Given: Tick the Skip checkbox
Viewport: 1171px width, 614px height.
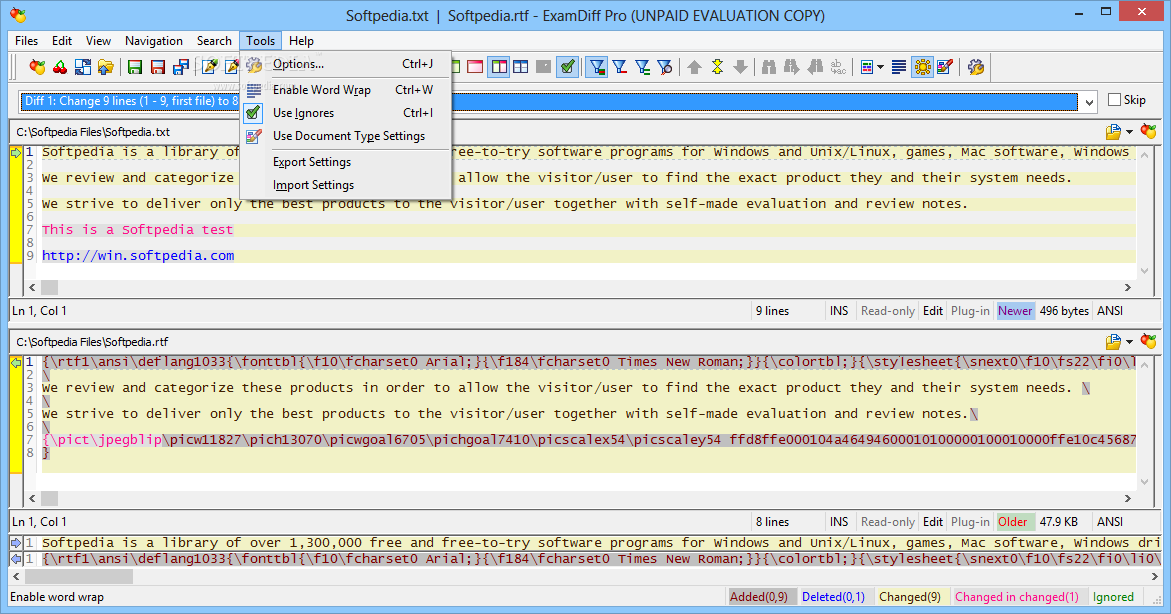Looking at the screenshot, I should pos(1115,99).
